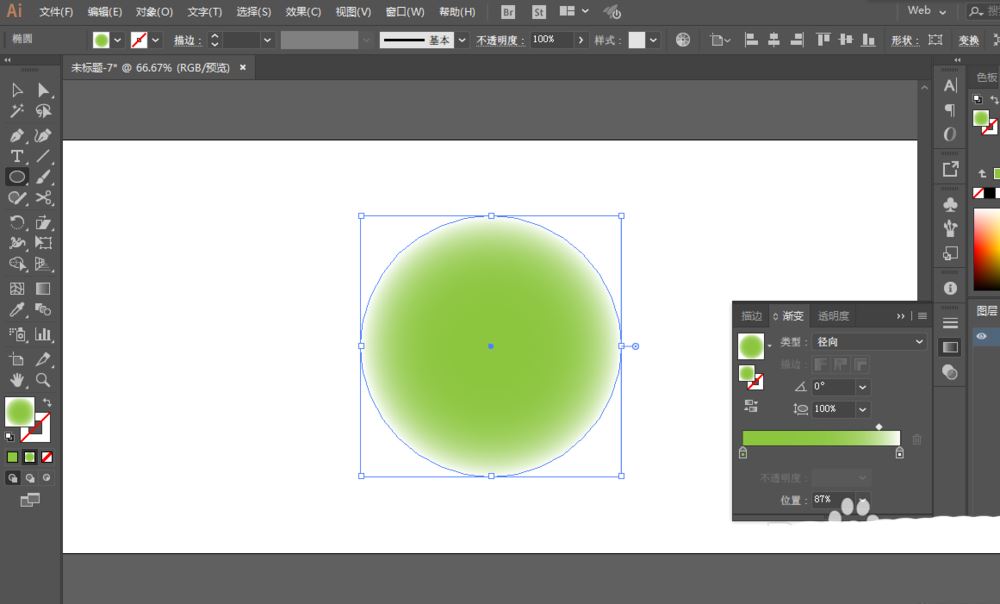Screen dimensions: 1000x604
Task: Select the Scissors tool
Action: (43, 199)
